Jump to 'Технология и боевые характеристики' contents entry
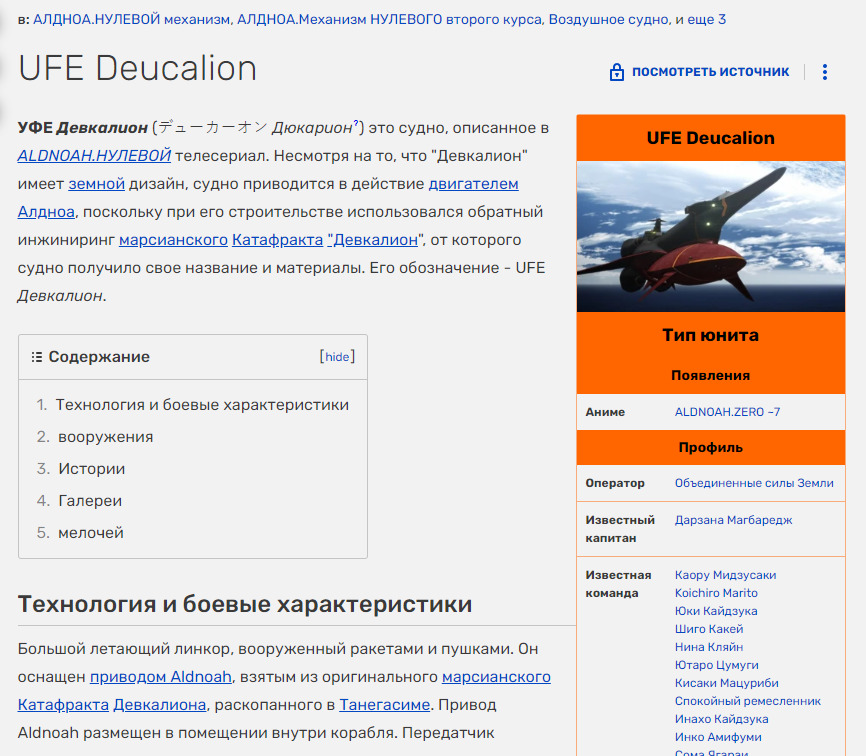Screen dimensions: 866x756 point(202,405)
